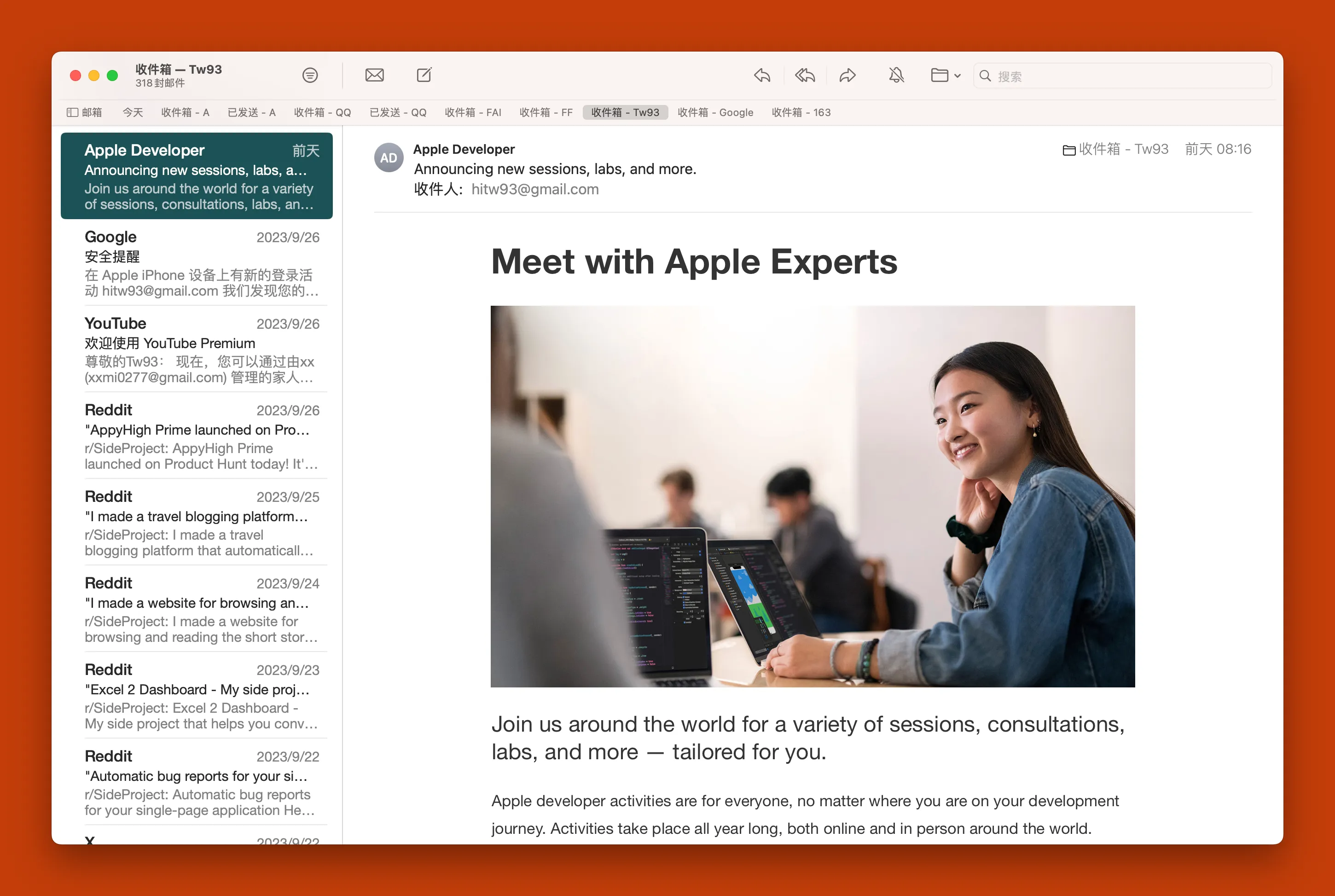Viewport: 1335px width, 896px height.
Task: Switch to 收件箱 - QQ tab
Action: click(x=322, y=112)
